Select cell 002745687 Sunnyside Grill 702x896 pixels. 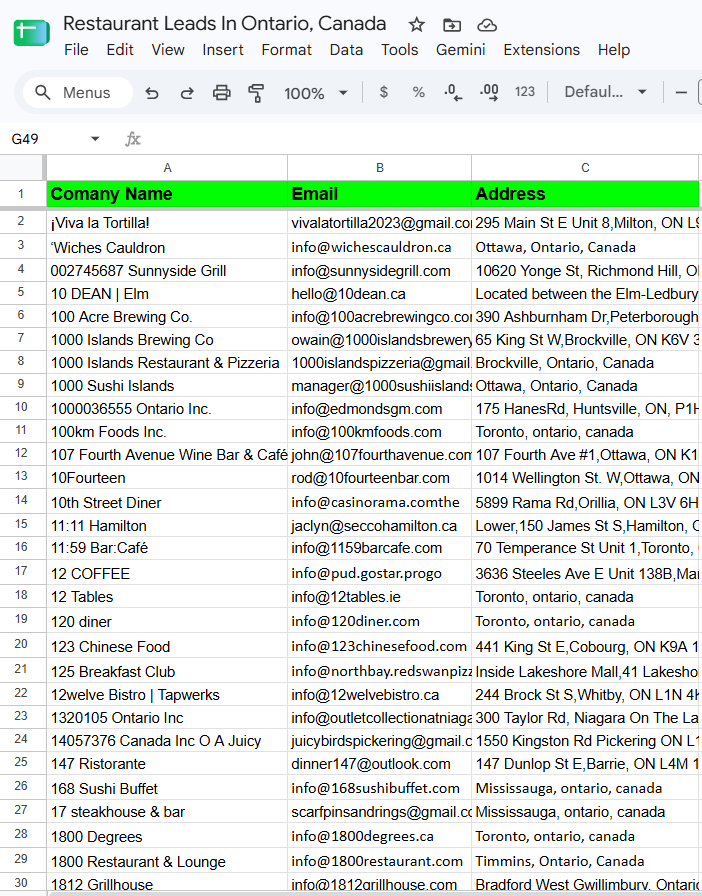coord(167,270)
